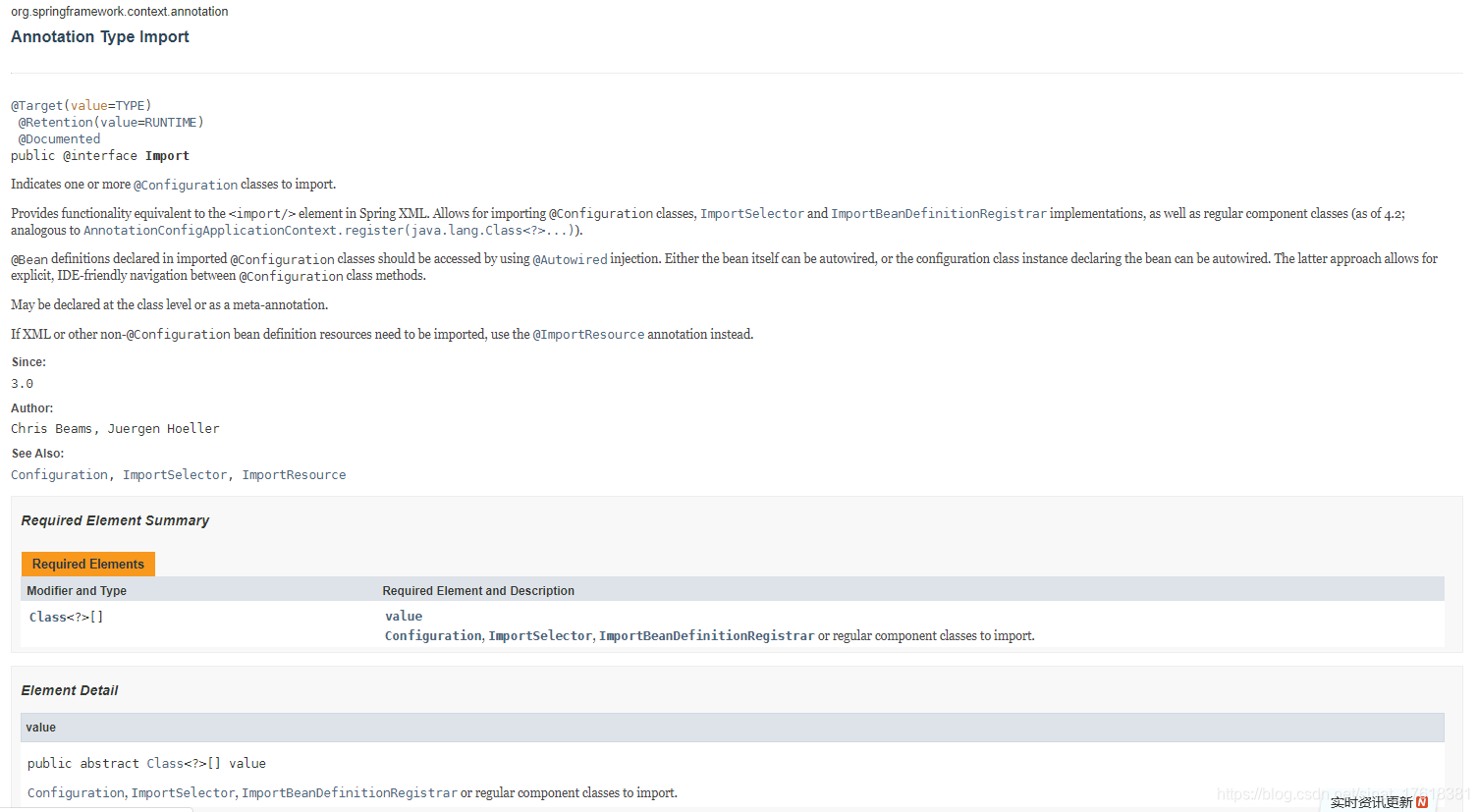Click package name org.springframework.context.annotation

click(120, 12)
